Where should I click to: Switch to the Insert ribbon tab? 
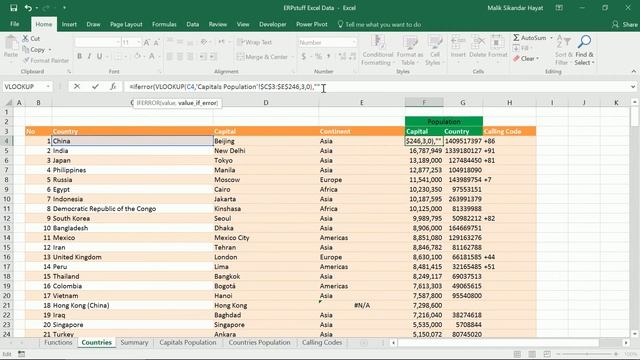point(69,24)
